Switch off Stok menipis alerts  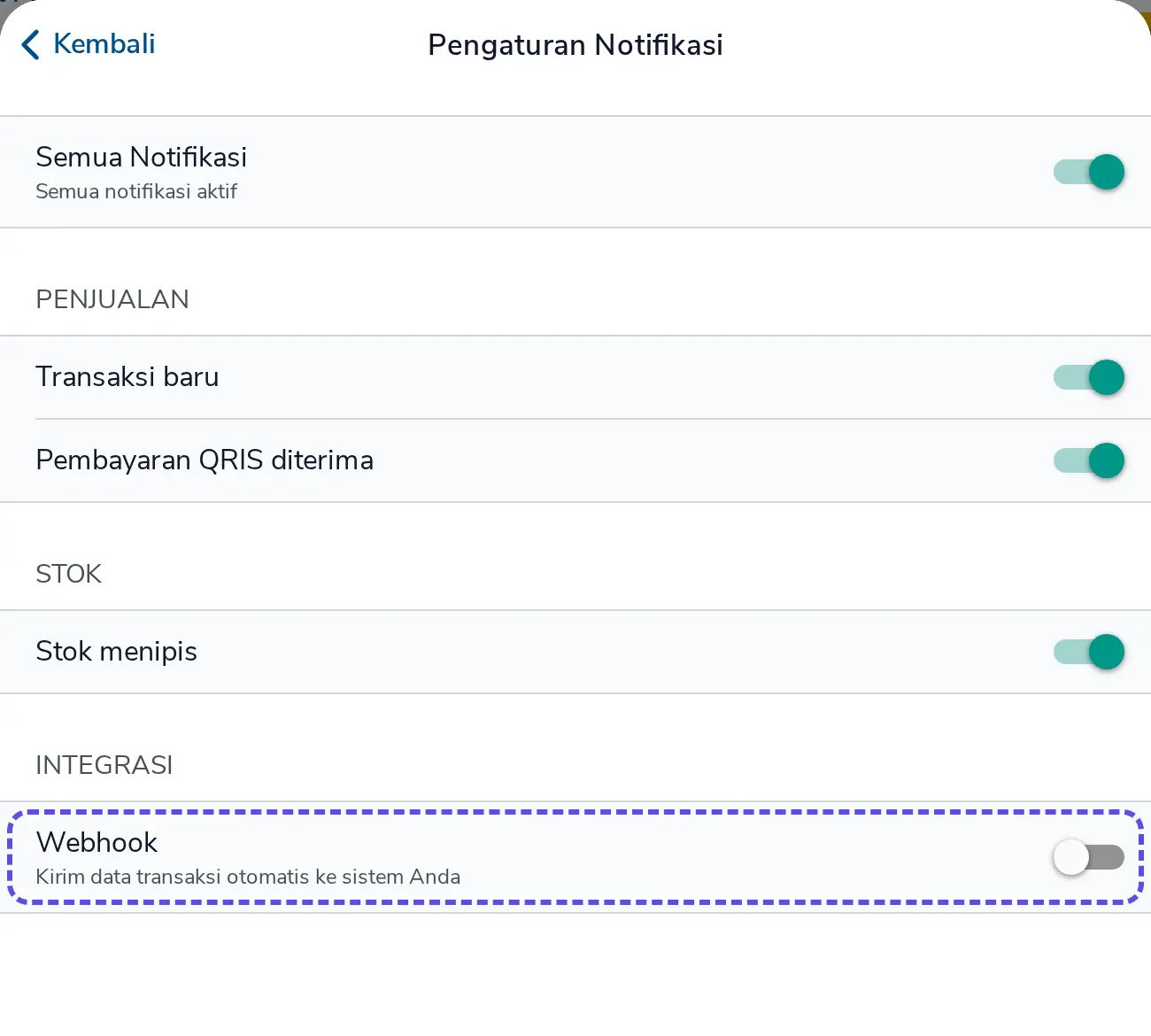point(1089,652)
